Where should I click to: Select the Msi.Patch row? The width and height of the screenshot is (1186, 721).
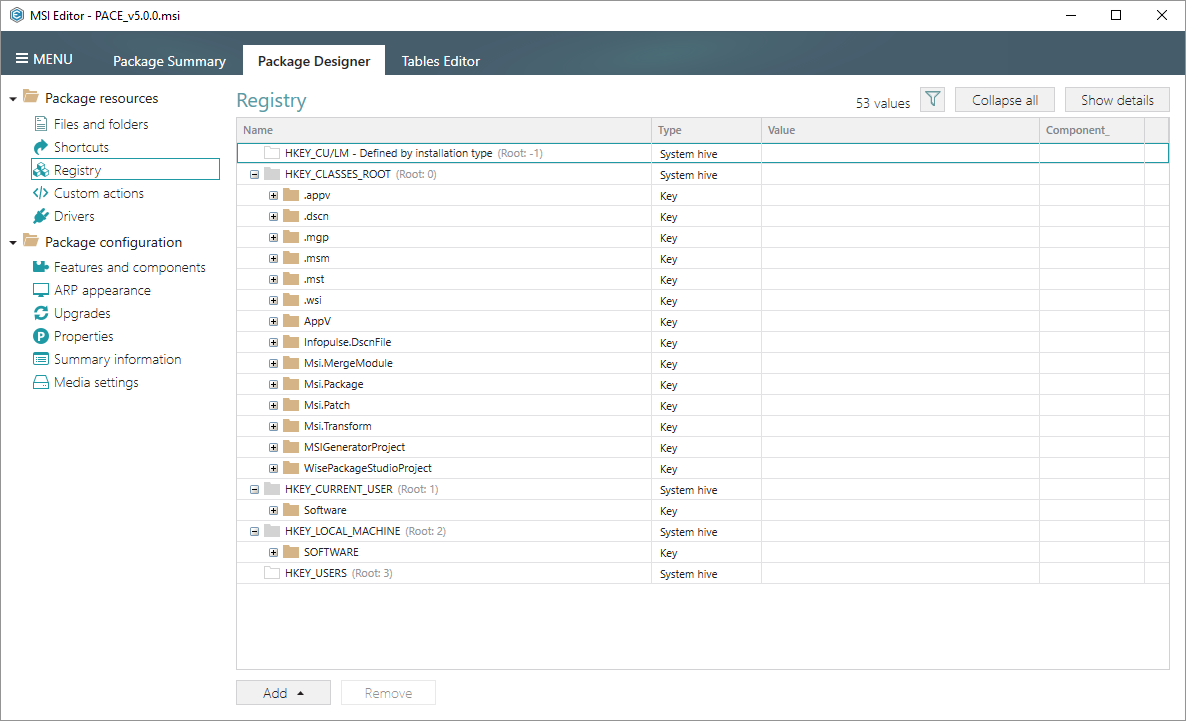(x=703, y=406)
